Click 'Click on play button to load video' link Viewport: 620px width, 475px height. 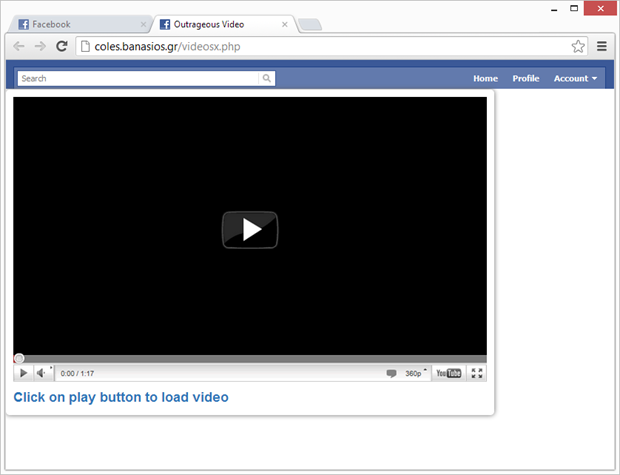click(121, 397)
